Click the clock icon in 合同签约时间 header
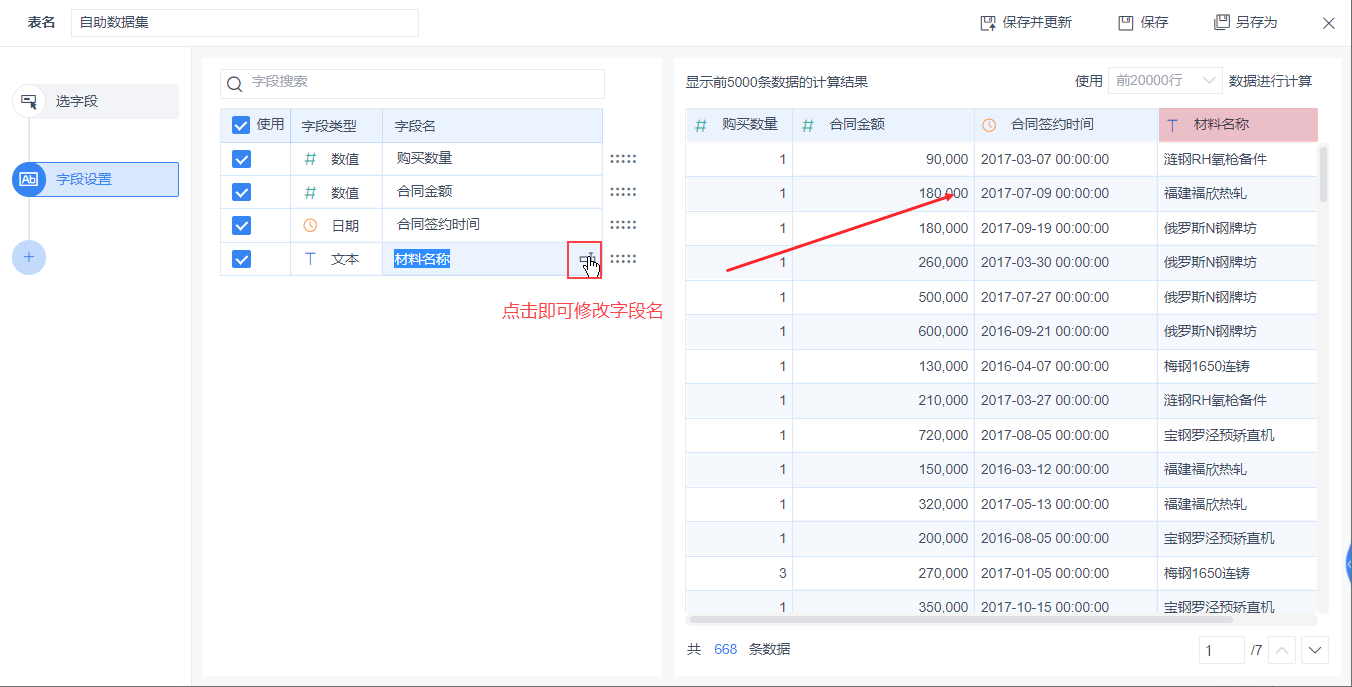The height and width of the screenshot is (687, 1352). point(989,125)
